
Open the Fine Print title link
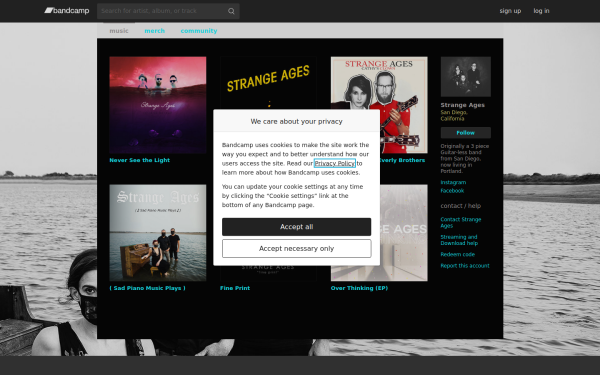(235, 288)
